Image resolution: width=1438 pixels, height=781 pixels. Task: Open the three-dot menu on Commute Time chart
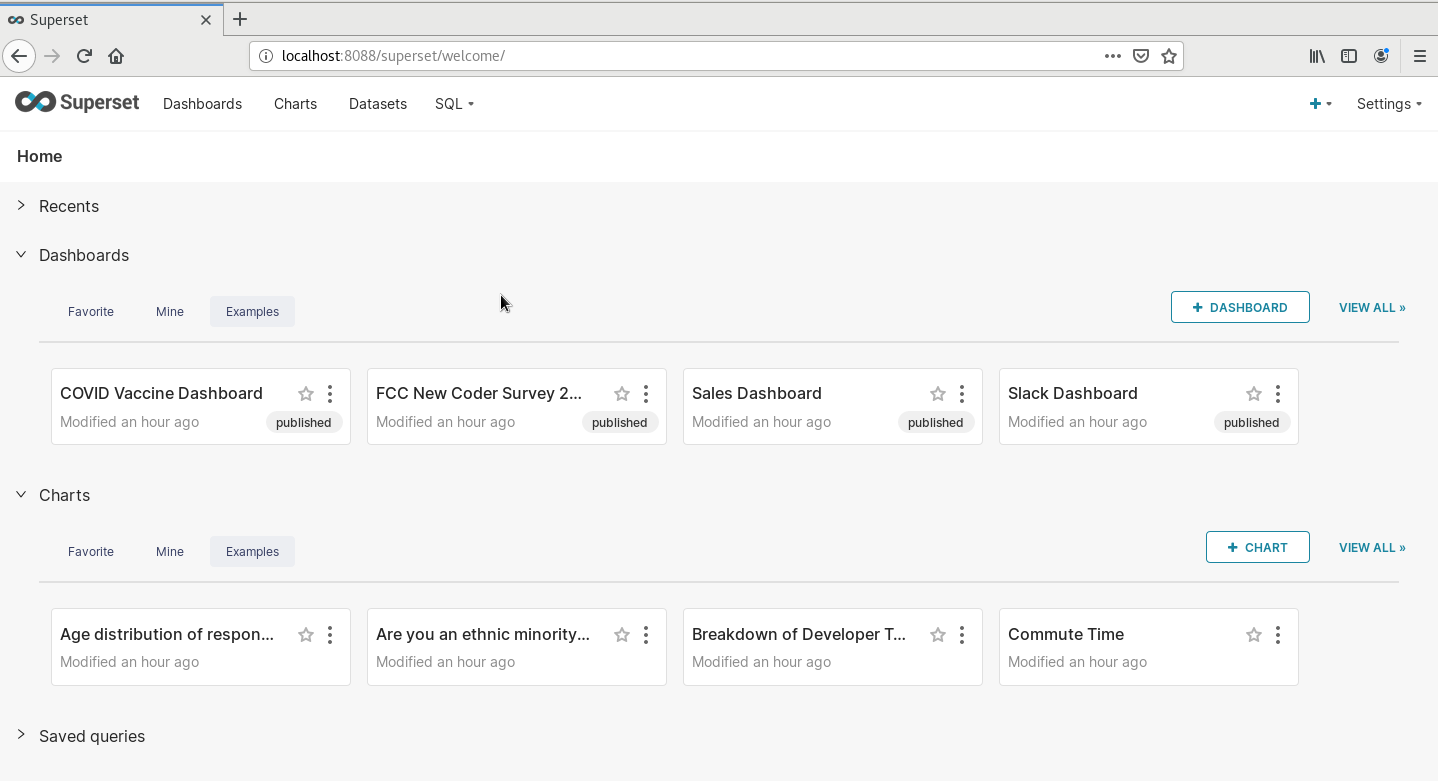click(x=1278, y=635)
